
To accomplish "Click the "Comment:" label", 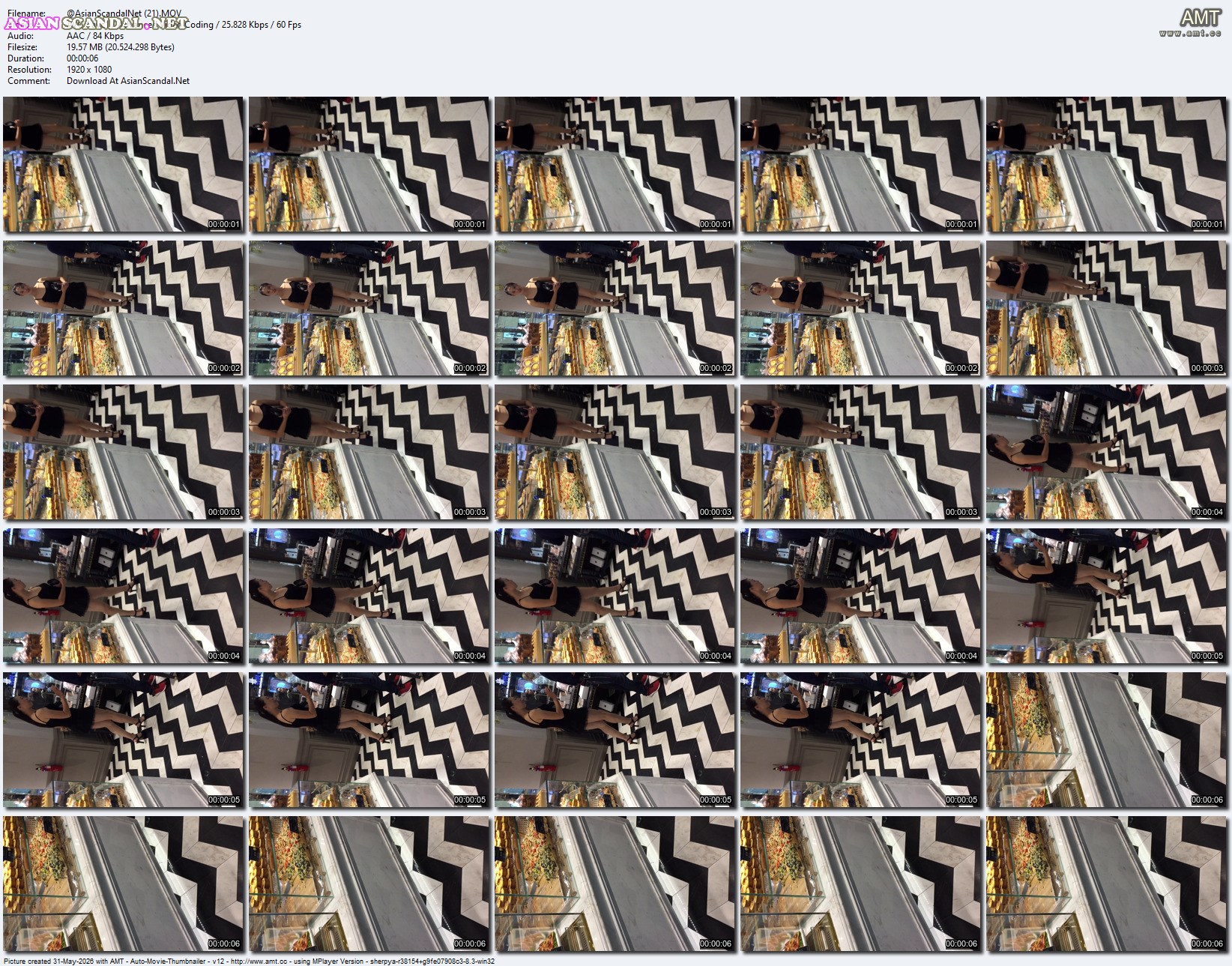I will click(x=28, y=81).
